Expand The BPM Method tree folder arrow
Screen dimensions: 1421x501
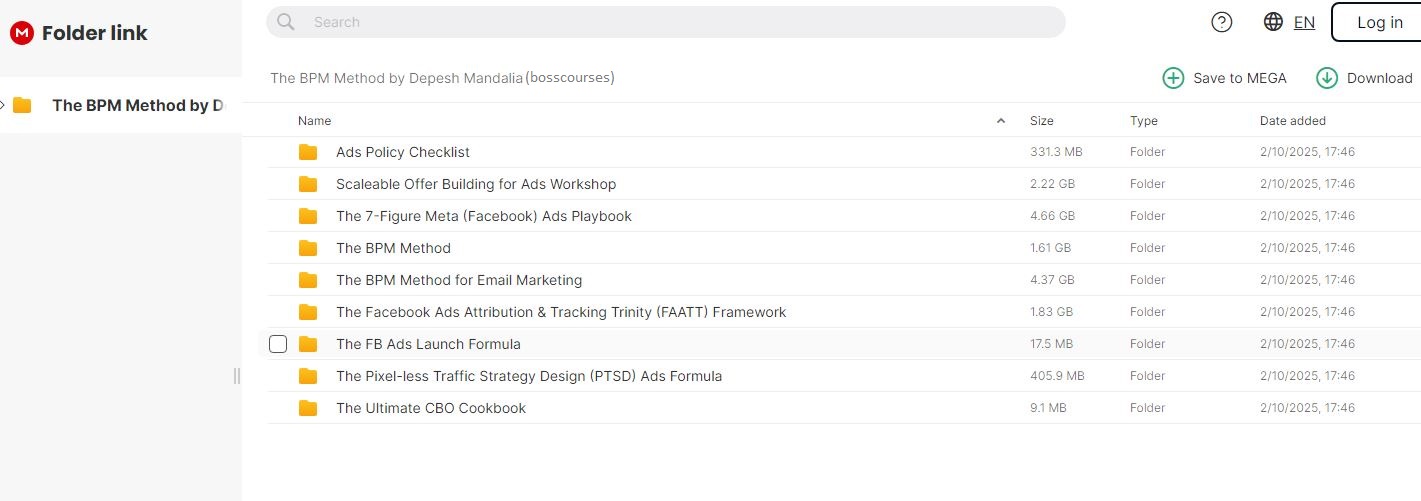pyautogui.click(x=3, y=105)
